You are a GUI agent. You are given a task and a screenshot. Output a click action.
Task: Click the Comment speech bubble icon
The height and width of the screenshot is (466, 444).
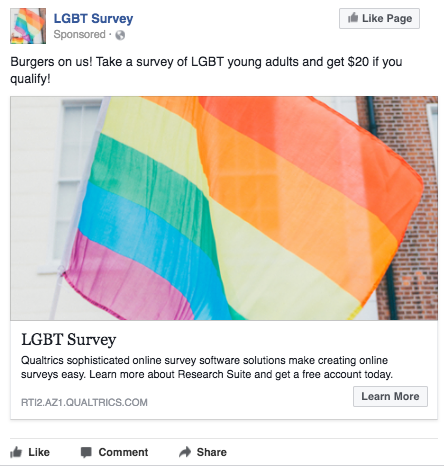[x=86, y=452]
